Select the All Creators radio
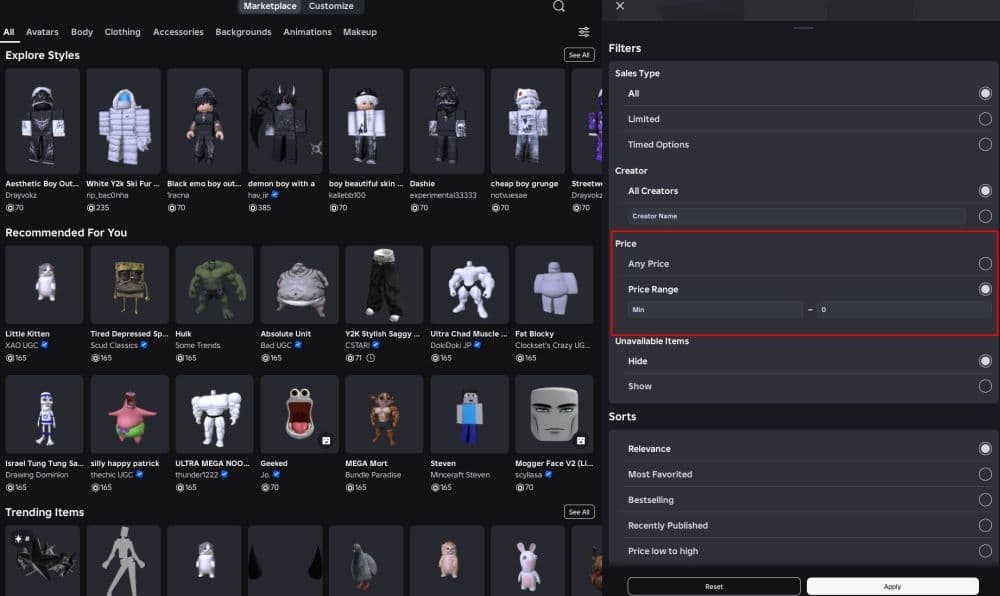The width and height of the screenshot is (1000, 596). [x=985, y=191]
